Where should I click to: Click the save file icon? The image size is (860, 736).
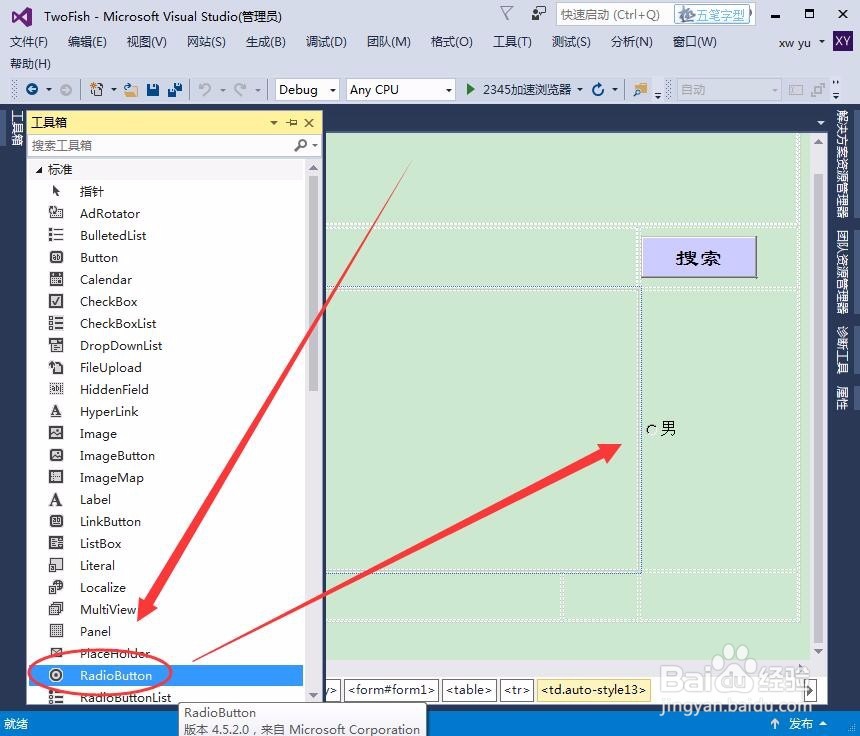(x=153, y=89)
